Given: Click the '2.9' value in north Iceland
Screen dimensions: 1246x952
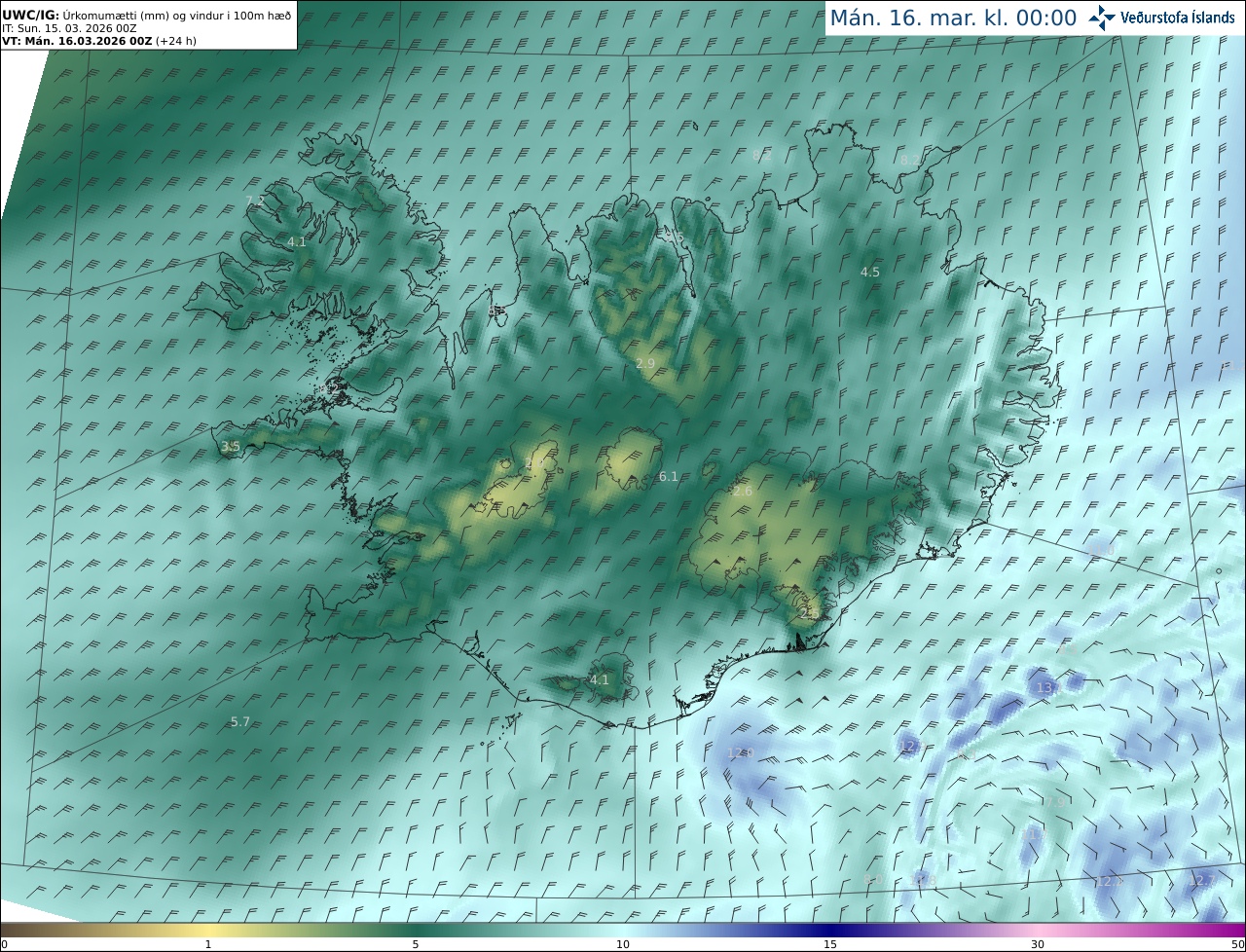Looking at the screenshot, I should click(645, 364).
